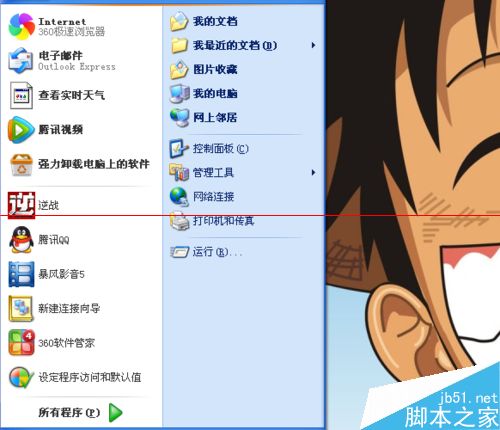Open the 网上邻居 network icon

pyautogui.click(x=180, y=117)
